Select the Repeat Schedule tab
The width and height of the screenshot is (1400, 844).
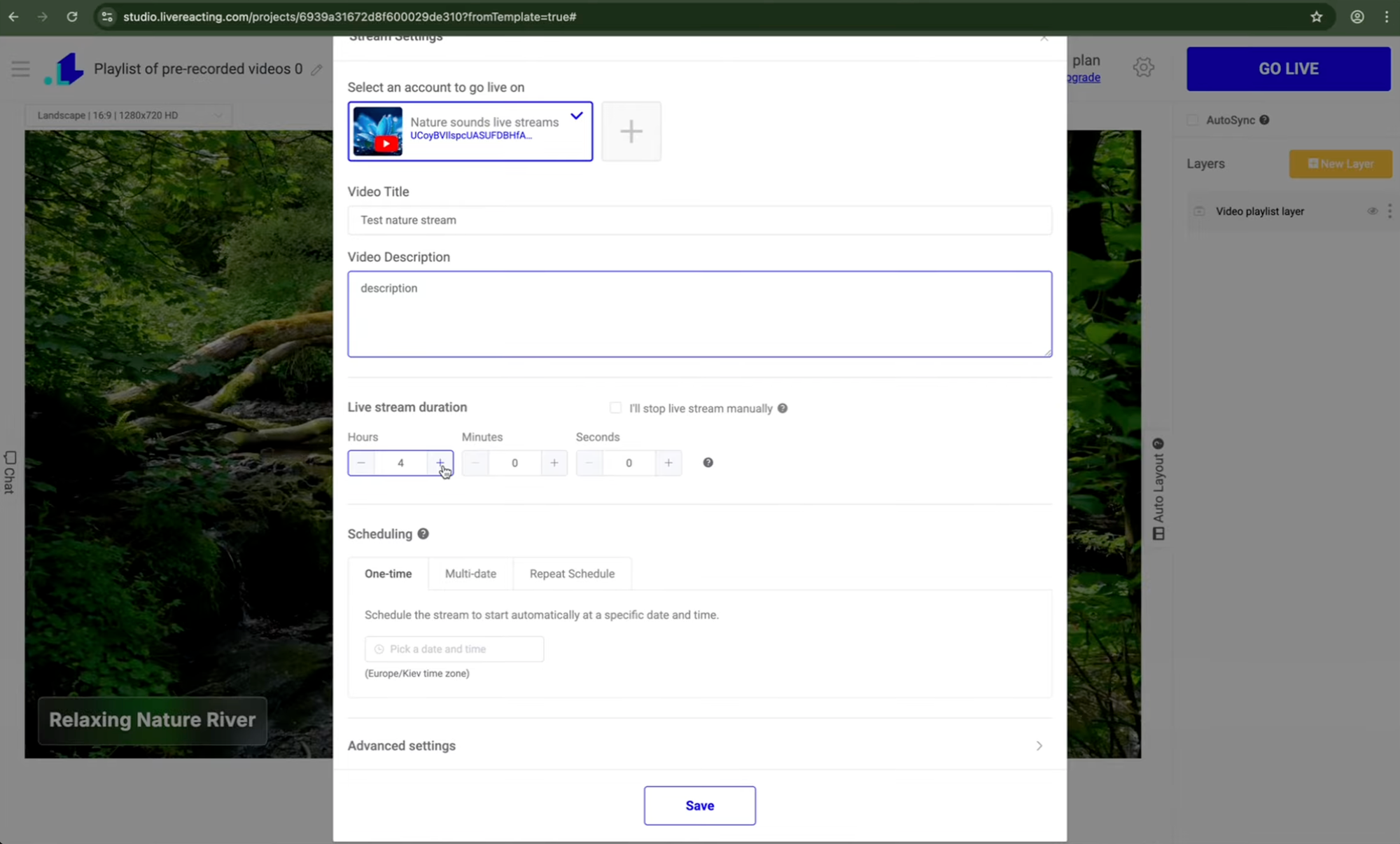point(572,574)
